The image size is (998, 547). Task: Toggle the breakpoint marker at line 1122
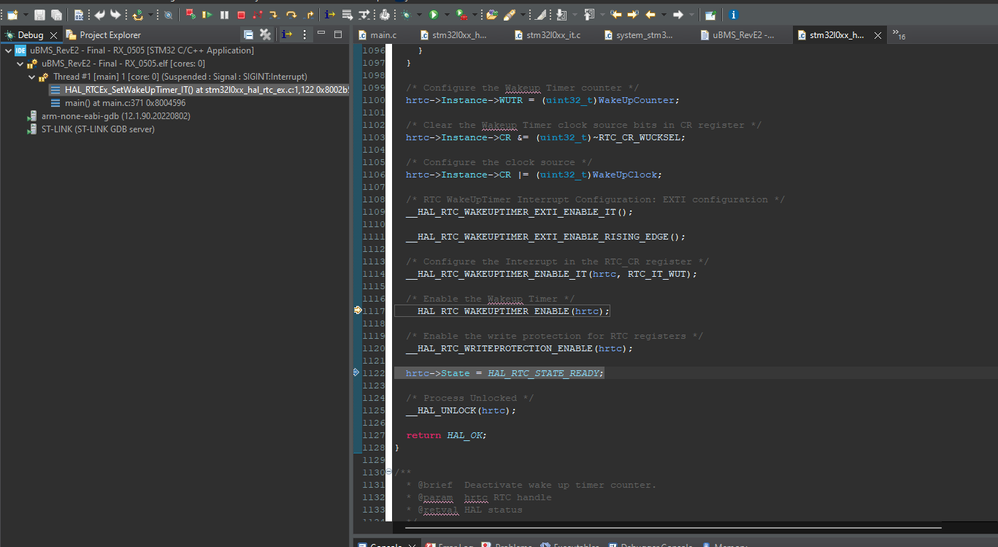pos(357,372)
